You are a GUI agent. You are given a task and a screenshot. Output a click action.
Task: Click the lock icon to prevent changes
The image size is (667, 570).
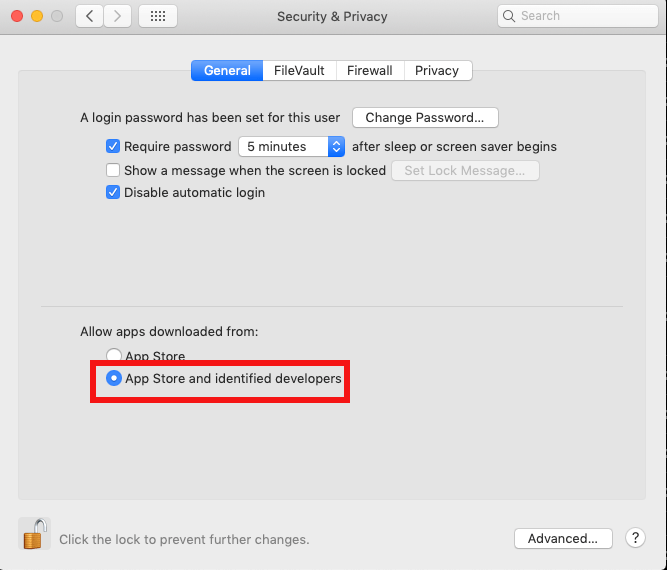[34, 534]
